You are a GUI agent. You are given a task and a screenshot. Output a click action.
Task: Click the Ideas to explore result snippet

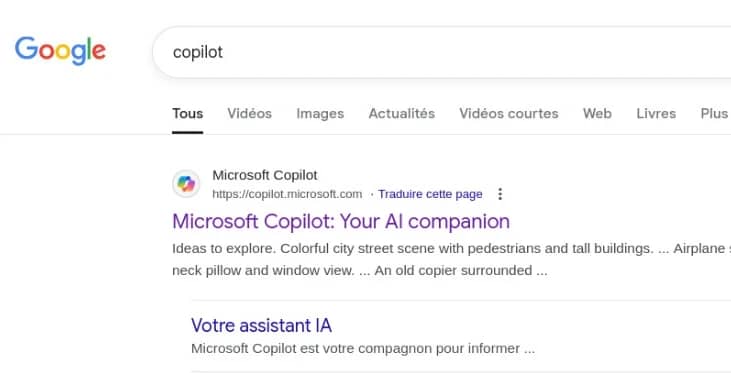[451, 259]
